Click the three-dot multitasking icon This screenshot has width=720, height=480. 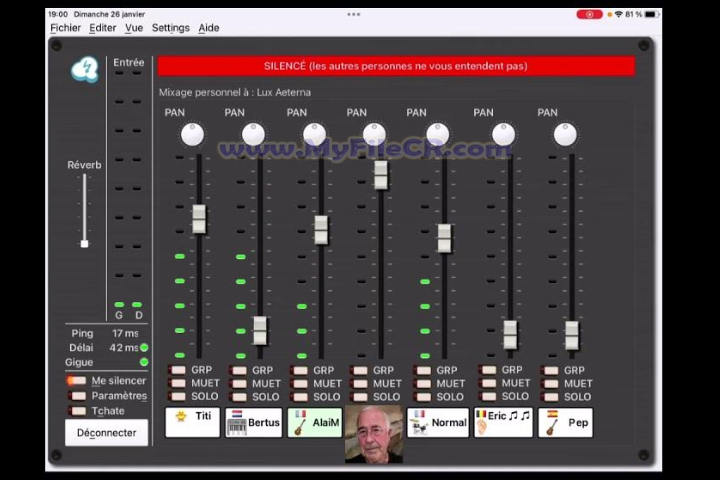(354, 14)
